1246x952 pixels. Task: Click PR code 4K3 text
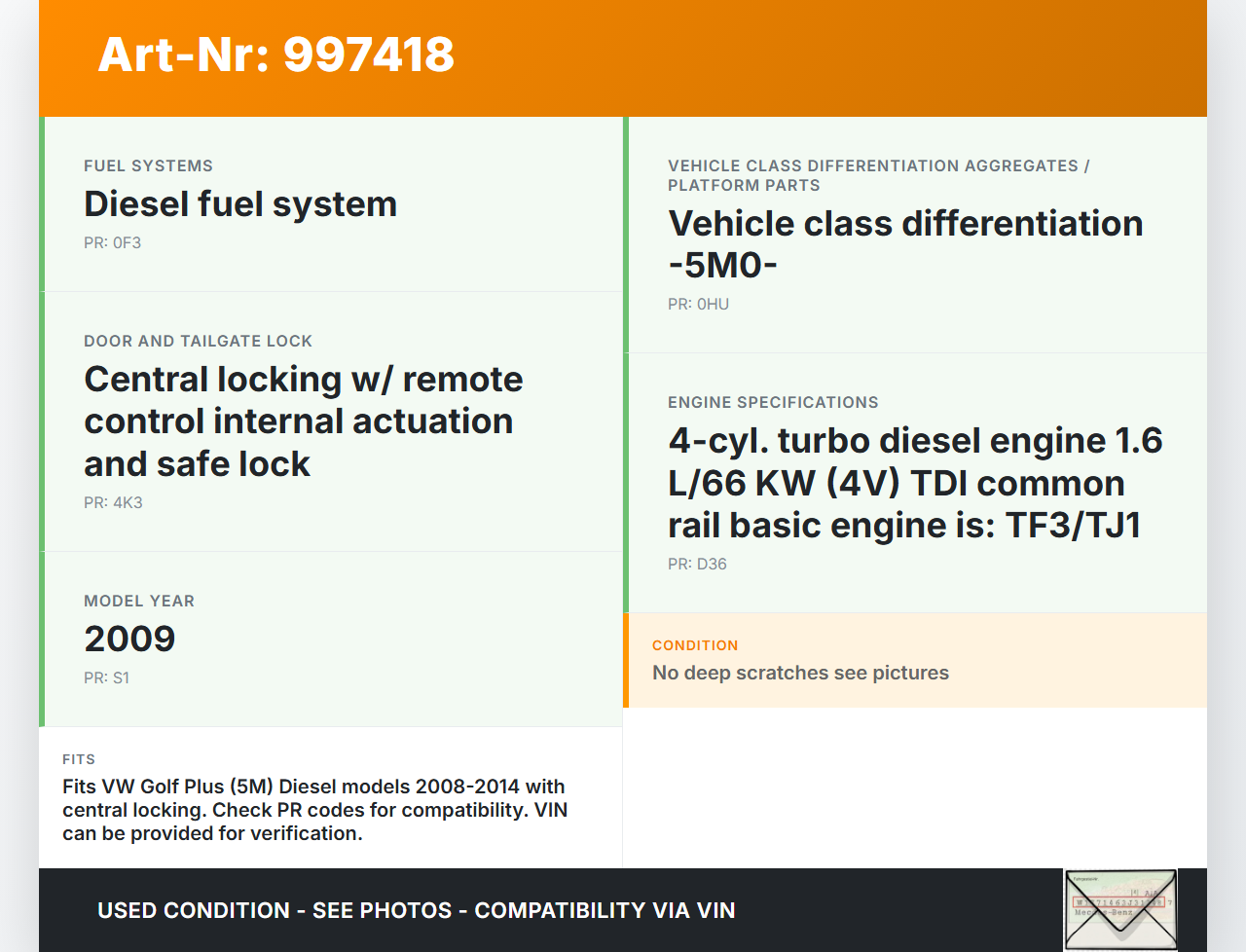(x=113, y=502)
